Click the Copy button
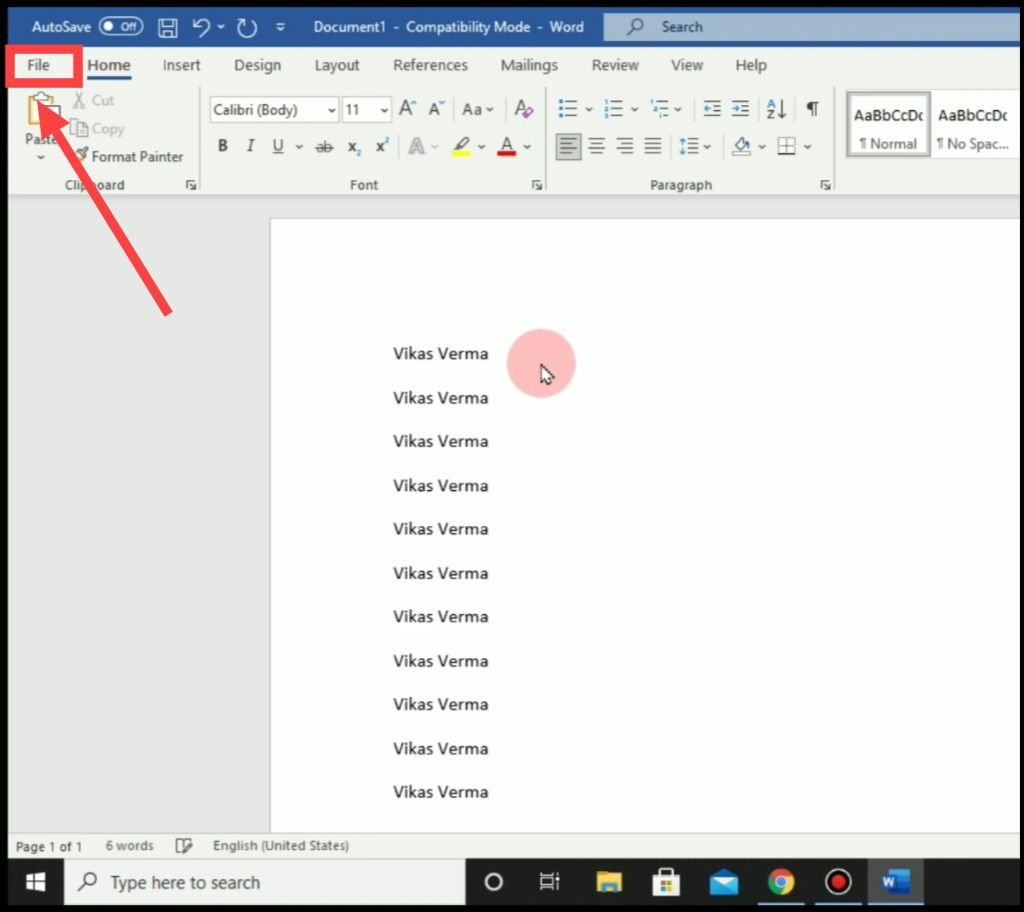Image resolution: width=1024 pixels, height=912 pixels. 98,129
